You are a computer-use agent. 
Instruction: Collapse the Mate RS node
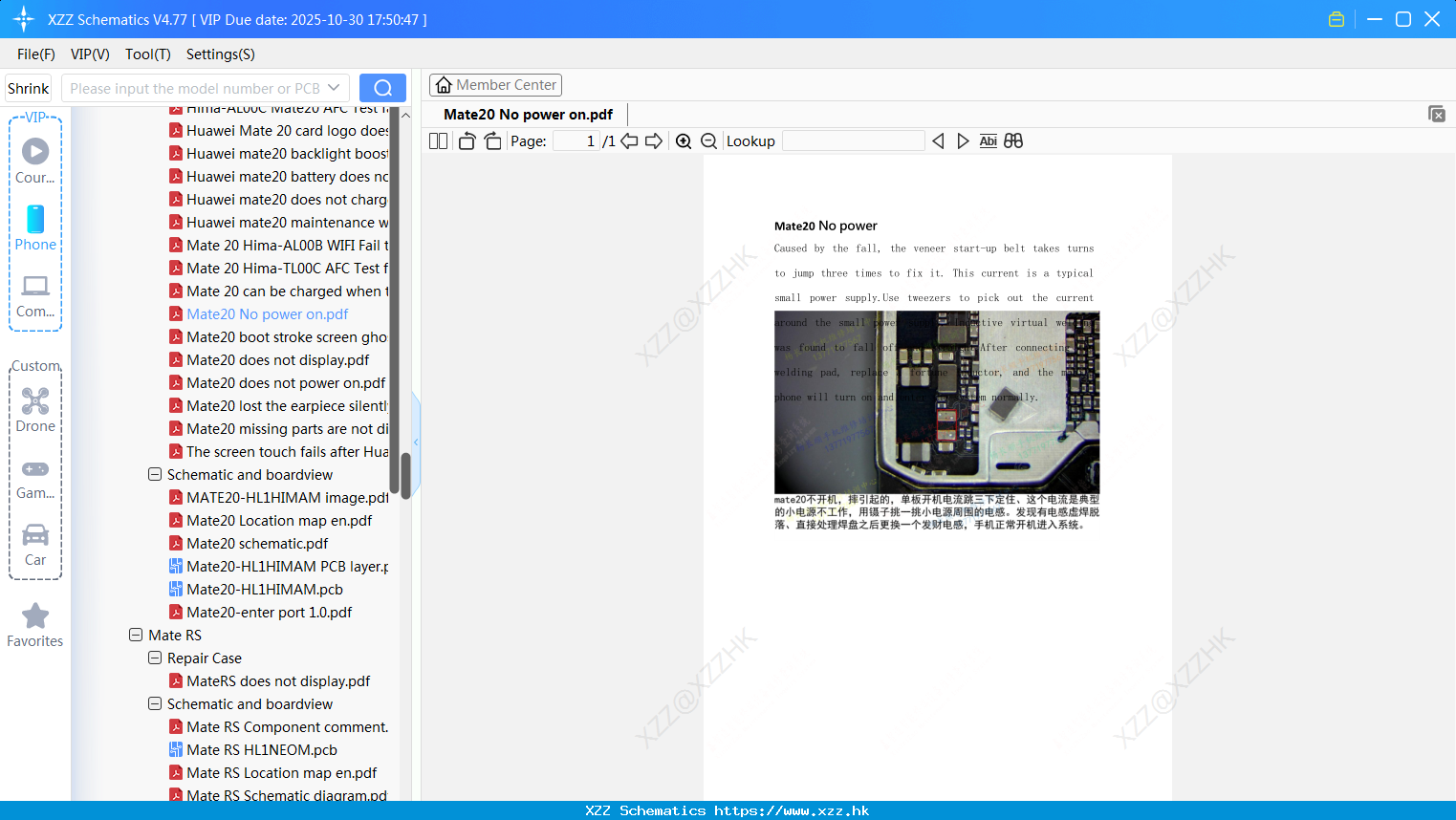click(x=136, y=635)
